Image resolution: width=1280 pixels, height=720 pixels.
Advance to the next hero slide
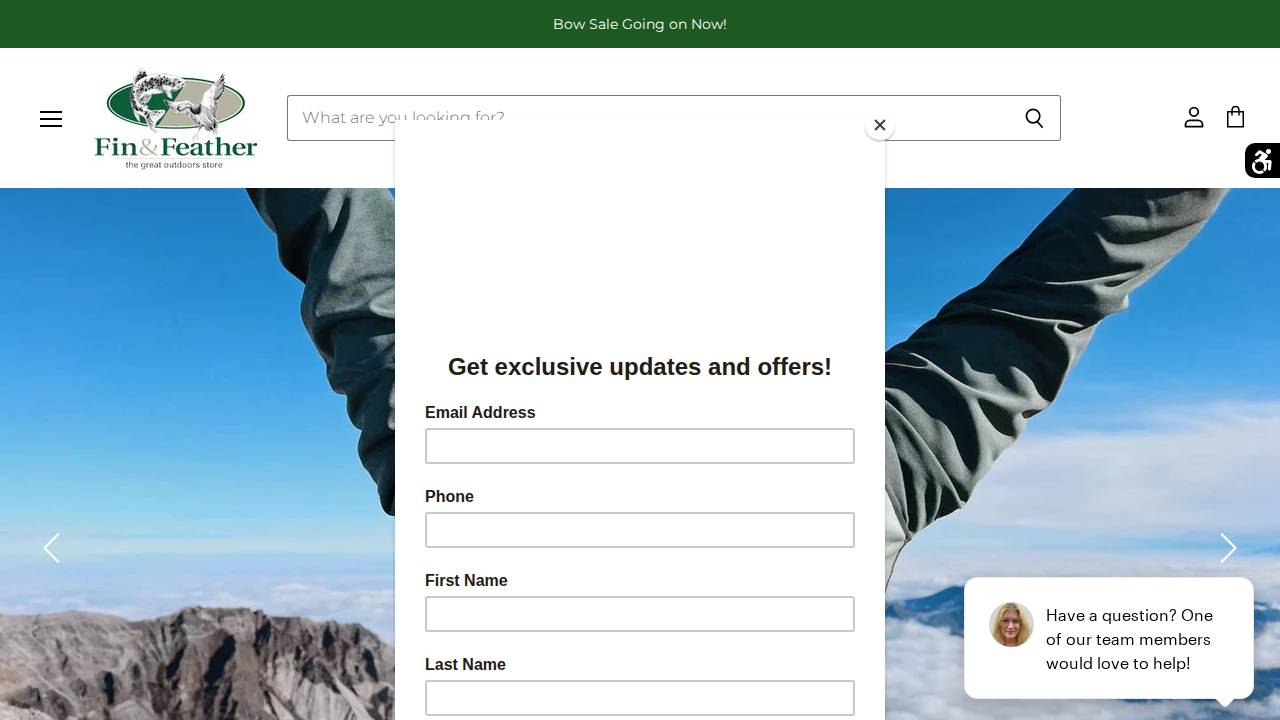click(1228, 548)
